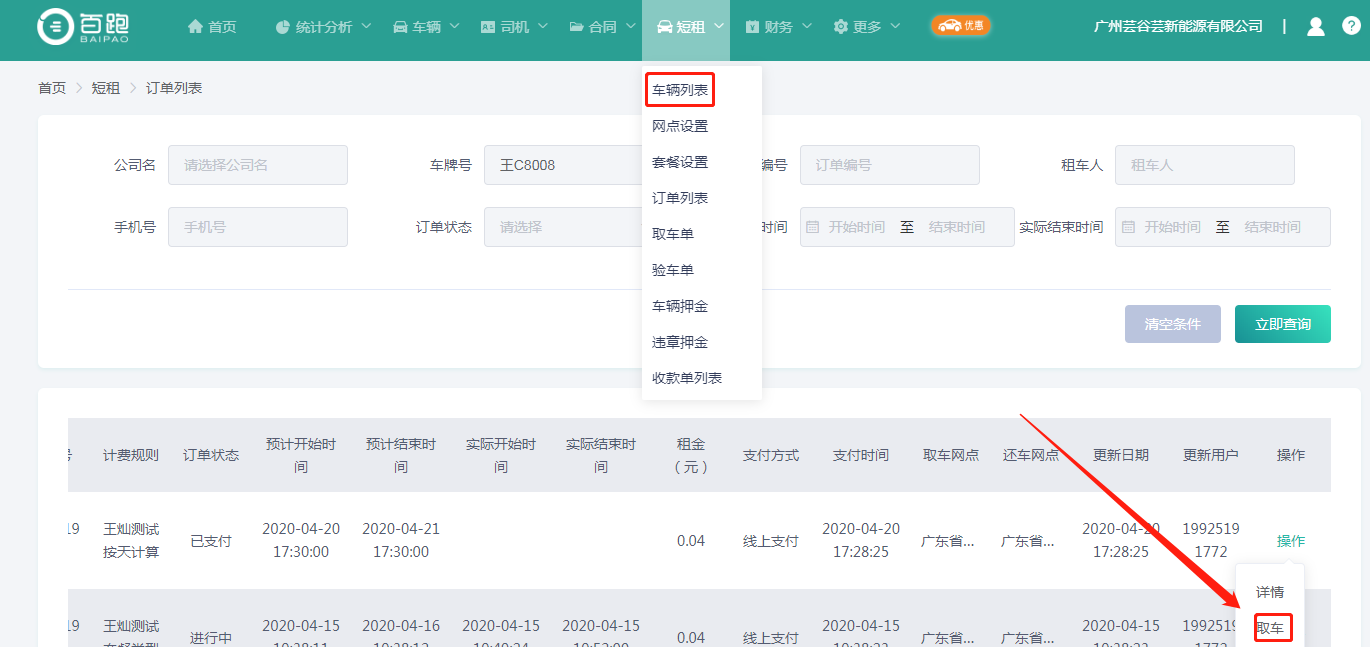This screenshot has height=647, width=1370.
Task: Click 取车 in the row action popup
Action: (x=1271, y=628)
